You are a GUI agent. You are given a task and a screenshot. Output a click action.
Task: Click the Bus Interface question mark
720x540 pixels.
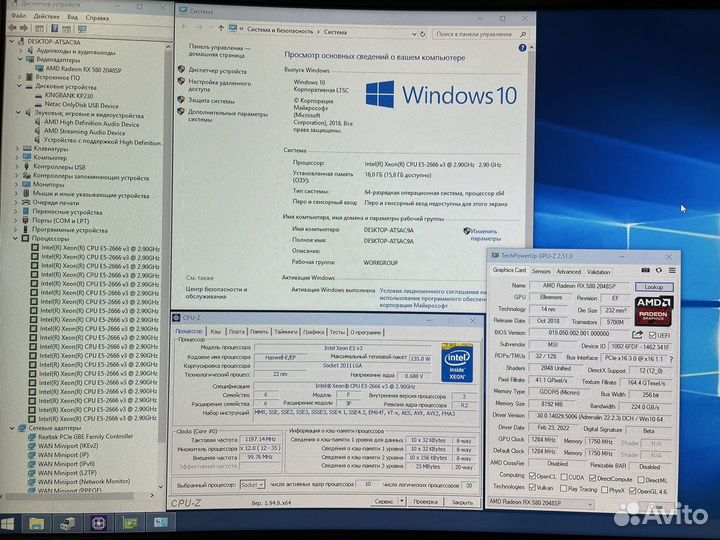(x=671, y=359)
